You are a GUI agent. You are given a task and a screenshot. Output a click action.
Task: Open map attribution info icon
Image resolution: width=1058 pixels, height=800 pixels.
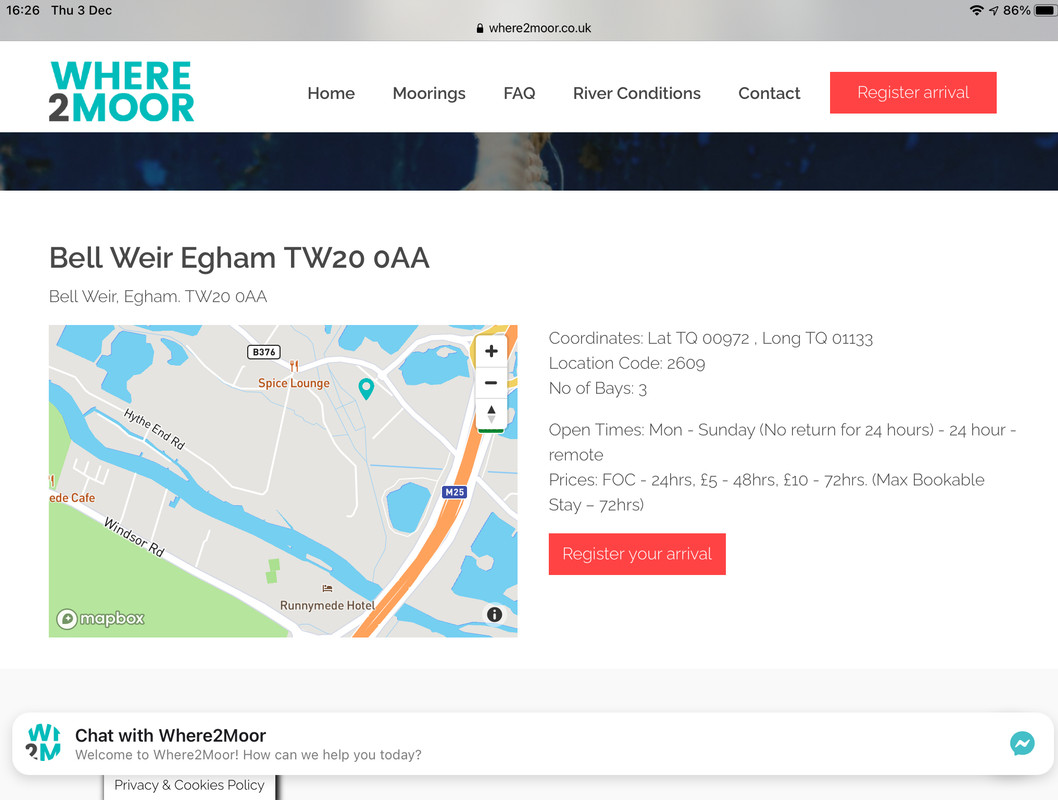495,615
